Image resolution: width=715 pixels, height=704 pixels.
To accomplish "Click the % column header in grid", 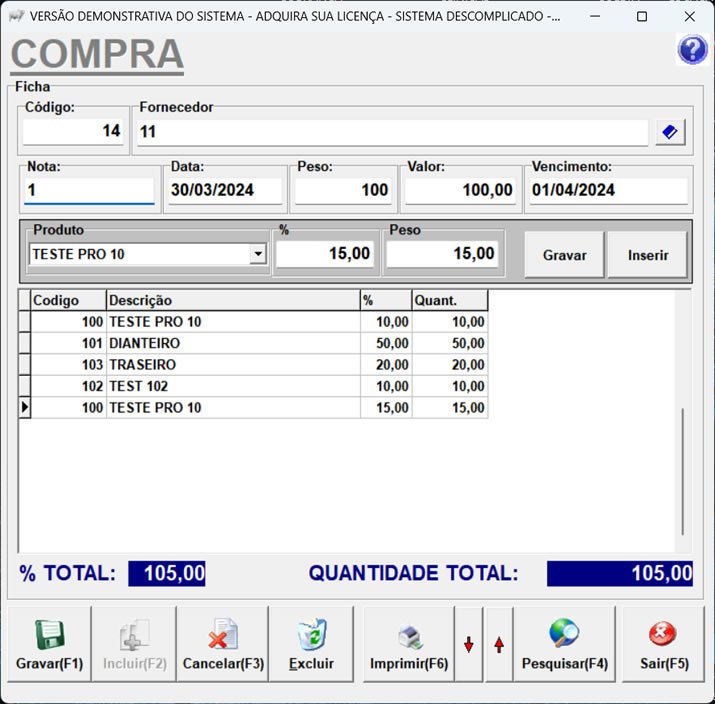I will [386, 300].
